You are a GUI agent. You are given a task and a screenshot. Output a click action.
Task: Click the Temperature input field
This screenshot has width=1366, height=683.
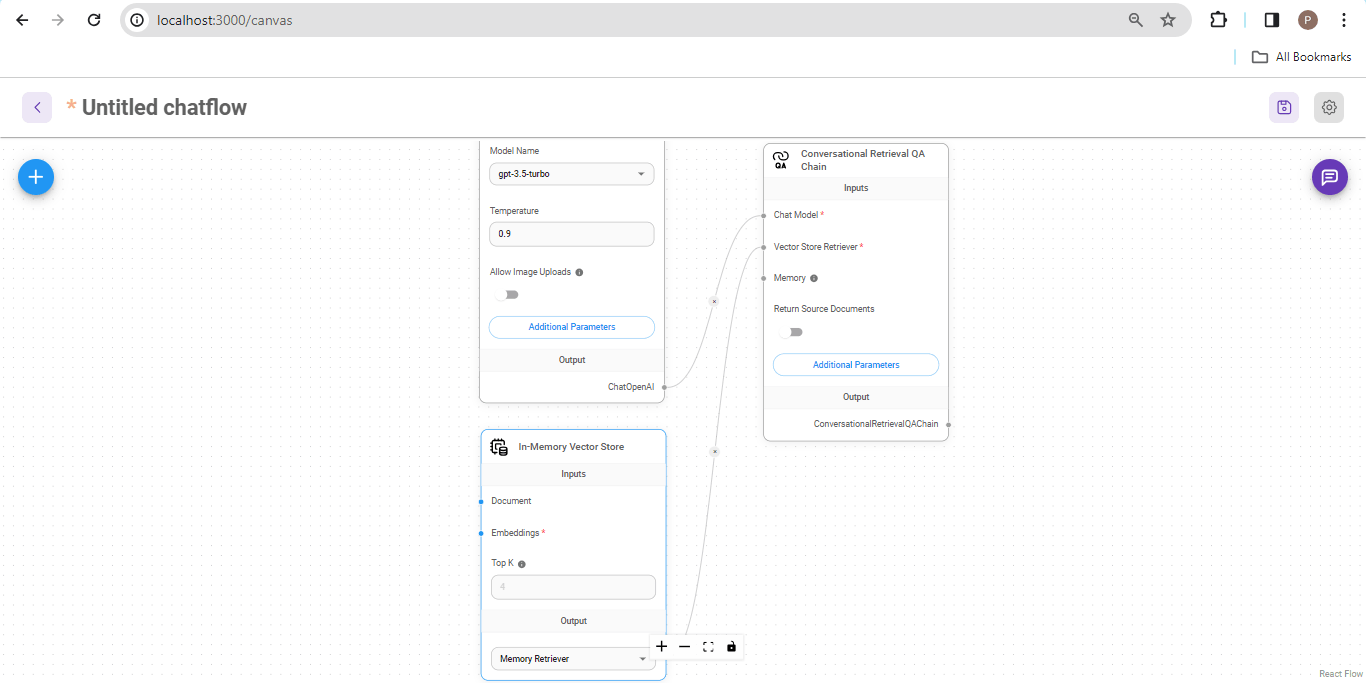pos(571,234)
